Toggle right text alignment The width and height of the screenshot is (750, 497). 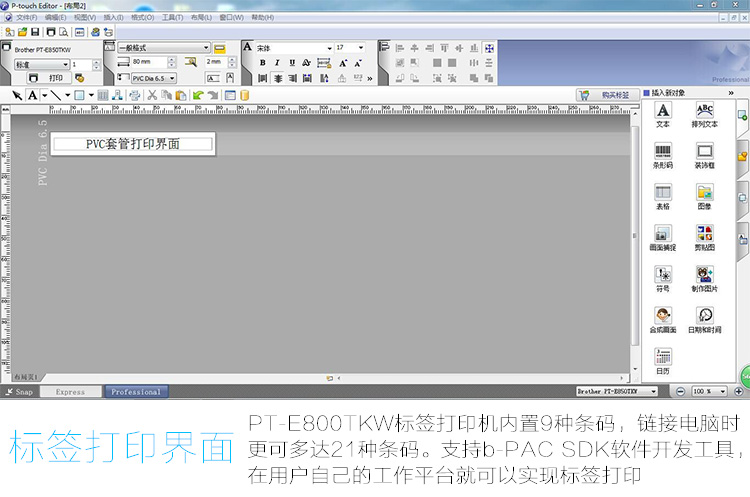[x=292, y=78]
